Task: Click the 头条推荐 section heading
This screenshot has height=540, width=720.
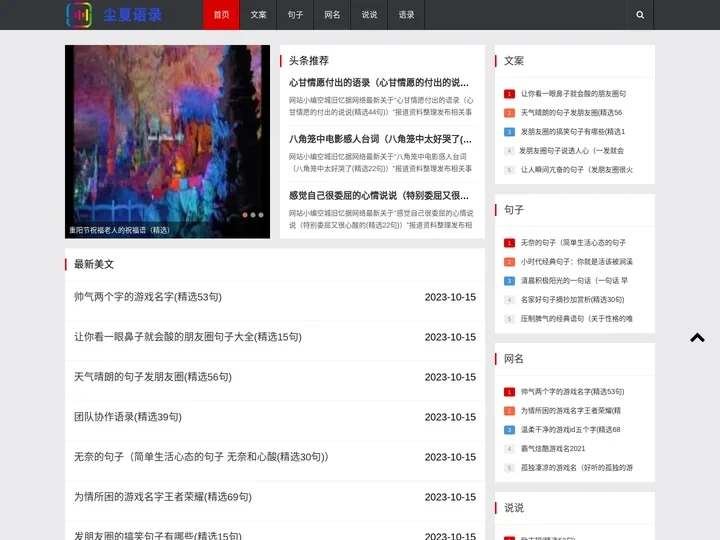Action: [309, 61]
